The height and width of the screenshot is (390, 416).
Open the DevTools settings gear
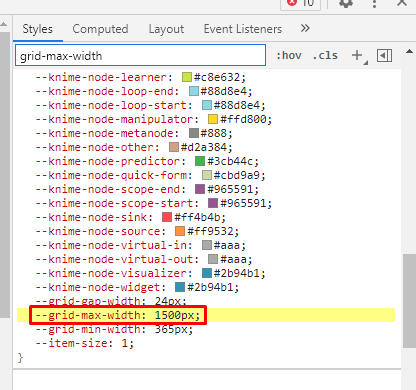pyautogui.click(x=346, y=3)
